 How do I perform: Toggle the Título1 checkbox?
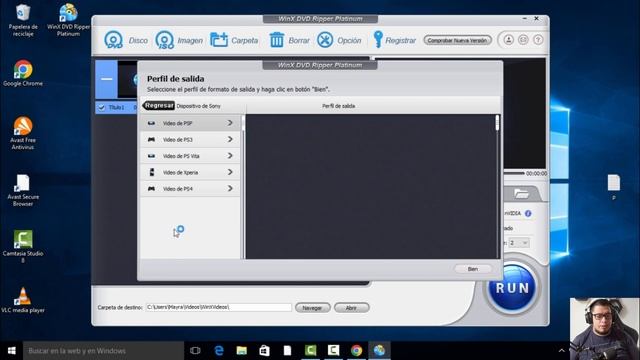pyautogui.click(x=101, y=107)
